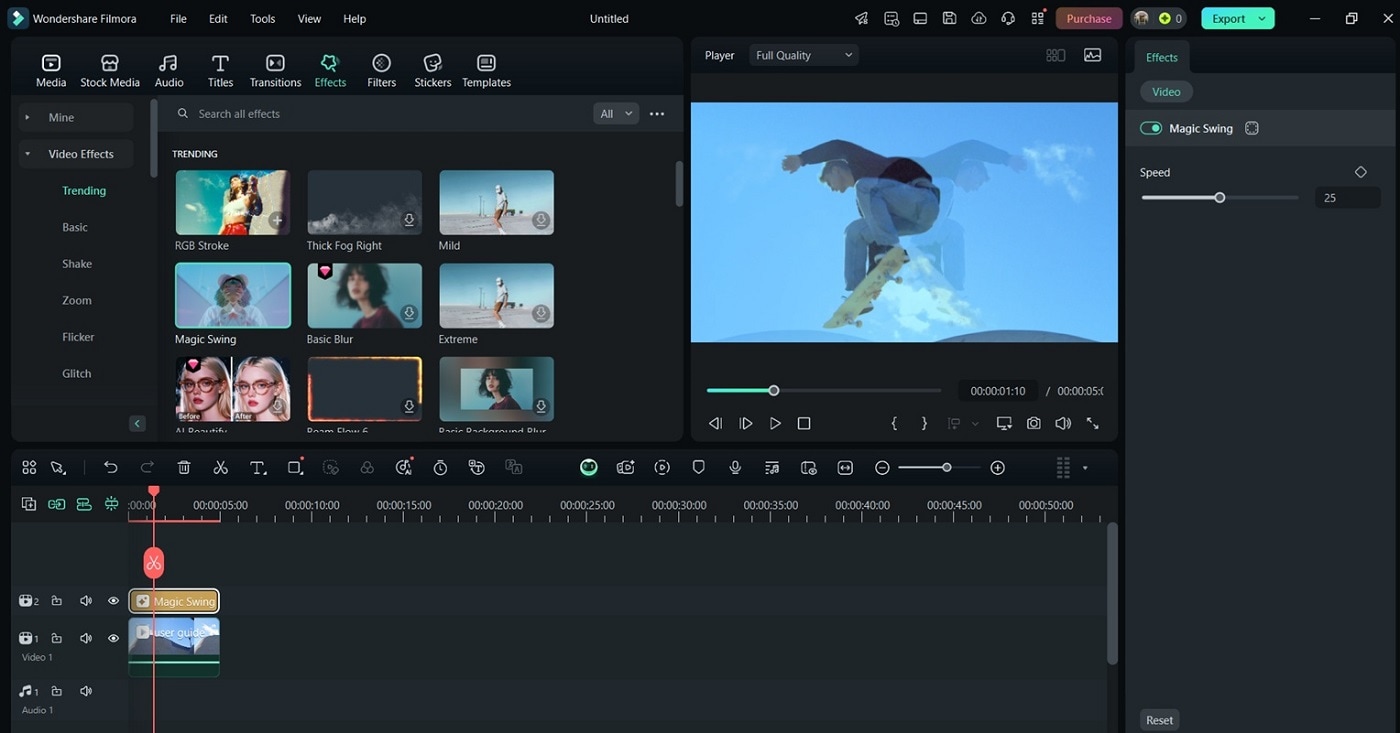Toggle the Magic Swing effect switch
Screen dimensions: 1400x733
click(x=1151, y=128)
